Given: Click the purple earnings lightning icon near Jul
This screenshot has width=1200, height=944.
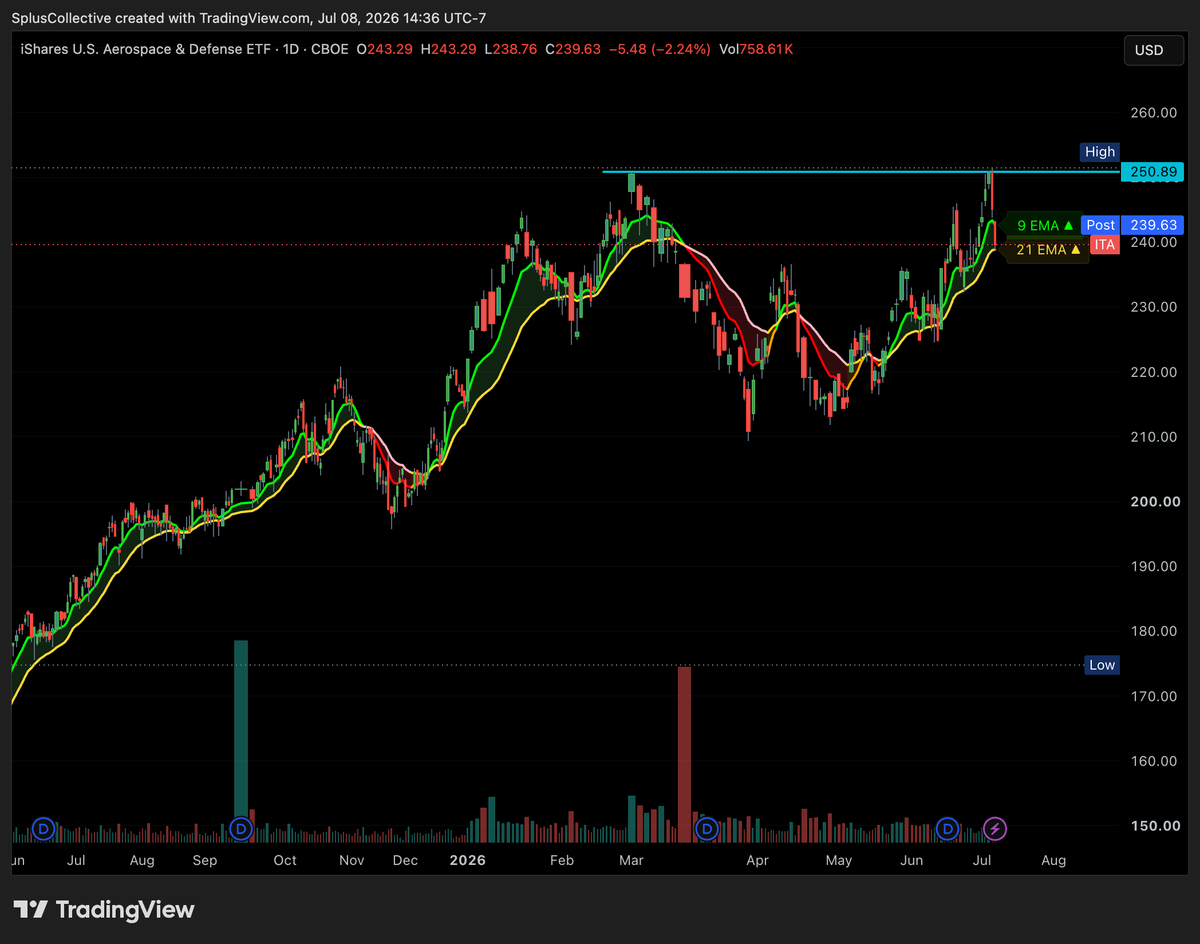Looking at the screenshot, I should [x=995, y=828].
